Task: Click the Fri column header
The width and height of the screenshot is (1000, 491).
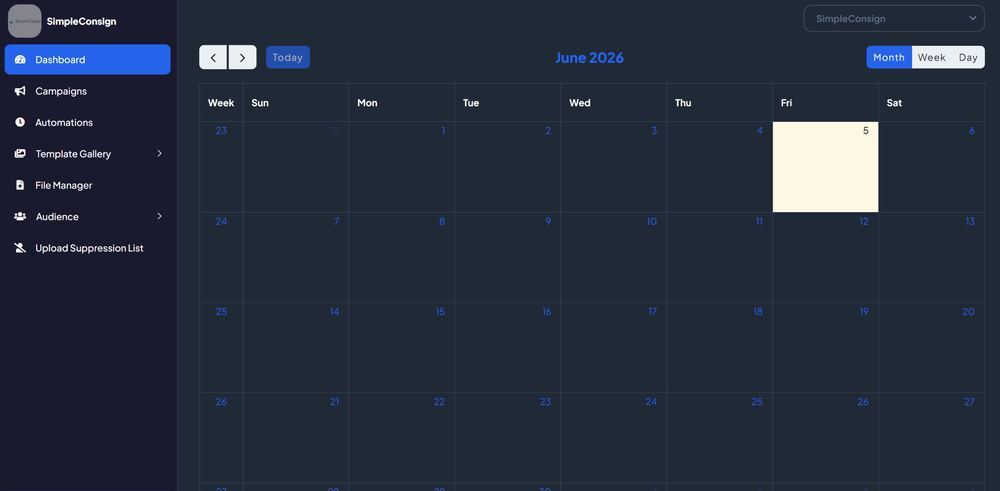Action: pyautogui.click(x=825, y=103)
